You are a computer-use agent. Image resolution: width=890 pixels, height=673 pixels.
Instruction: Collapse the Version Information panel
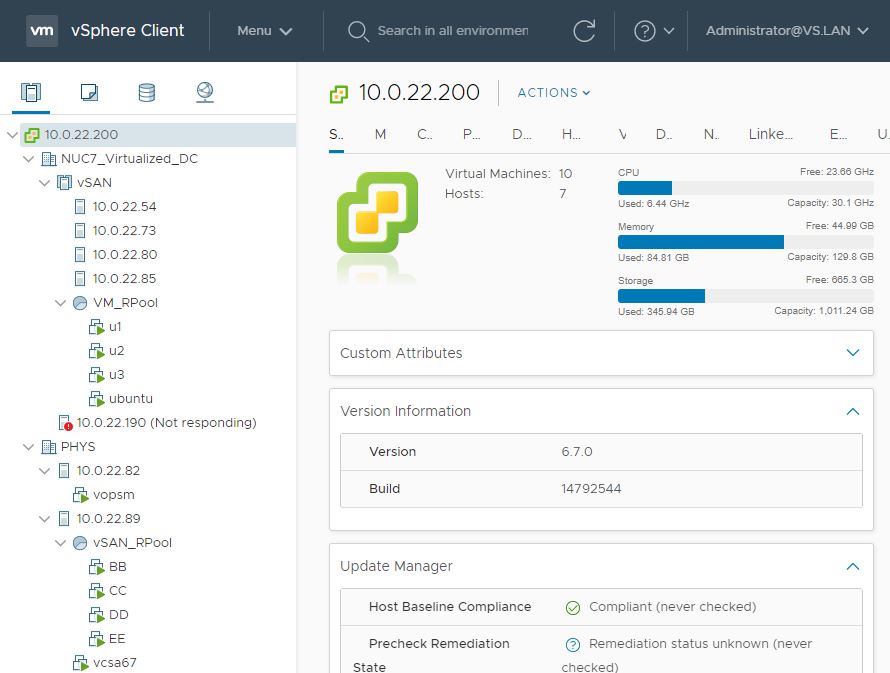[x=853, y=411]
